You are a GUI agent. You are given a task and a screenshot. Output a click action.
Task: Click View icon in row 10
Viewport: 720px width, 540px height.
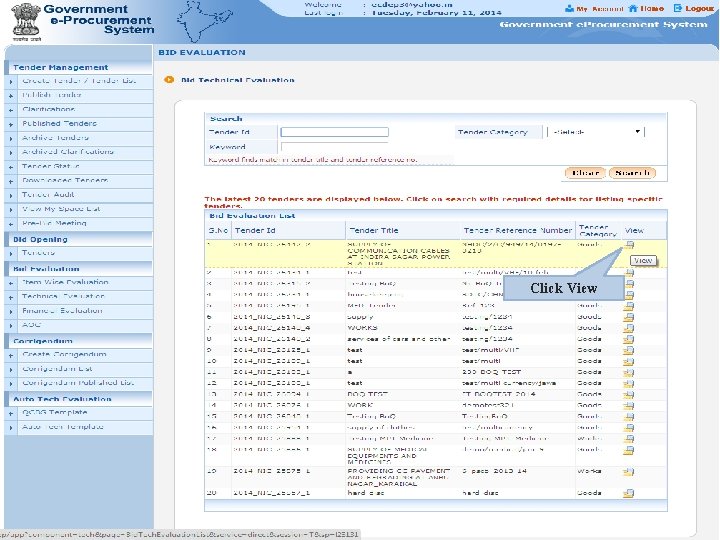click(x=629, y=361)
